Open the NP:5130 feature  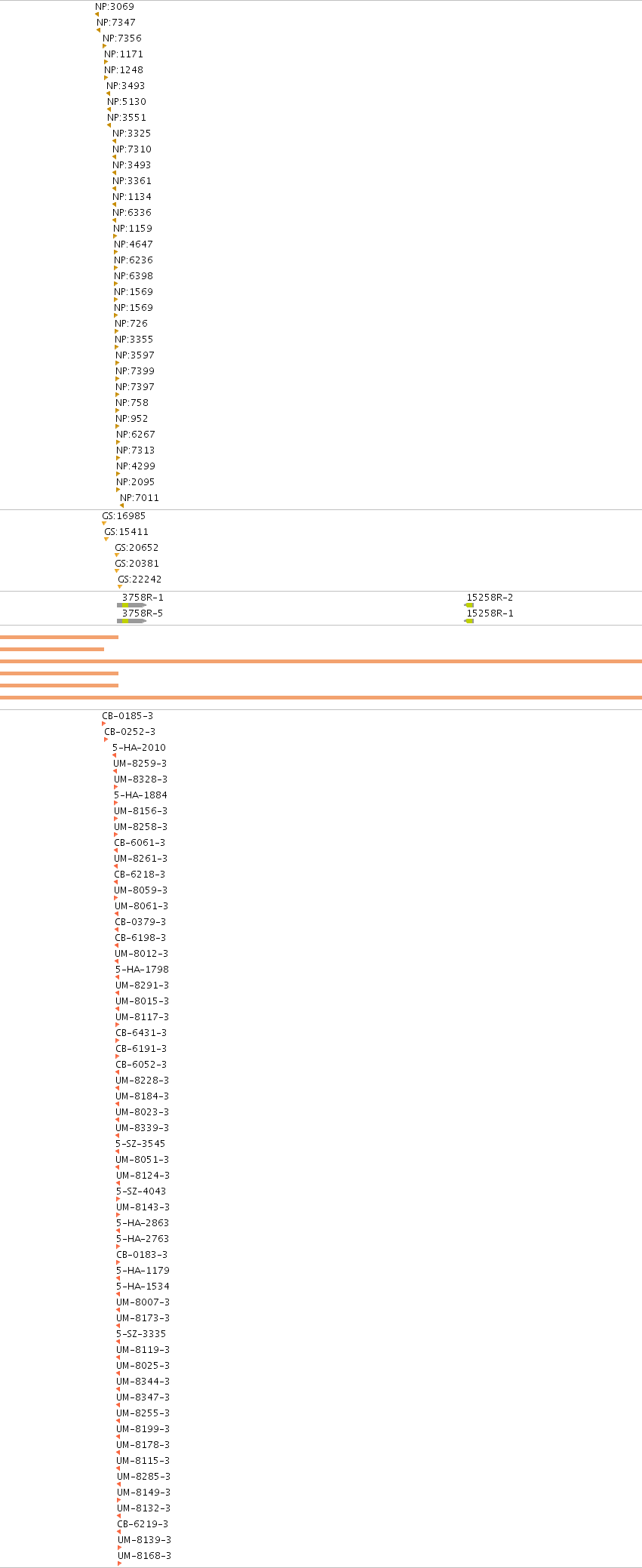(x=127, y=102)
